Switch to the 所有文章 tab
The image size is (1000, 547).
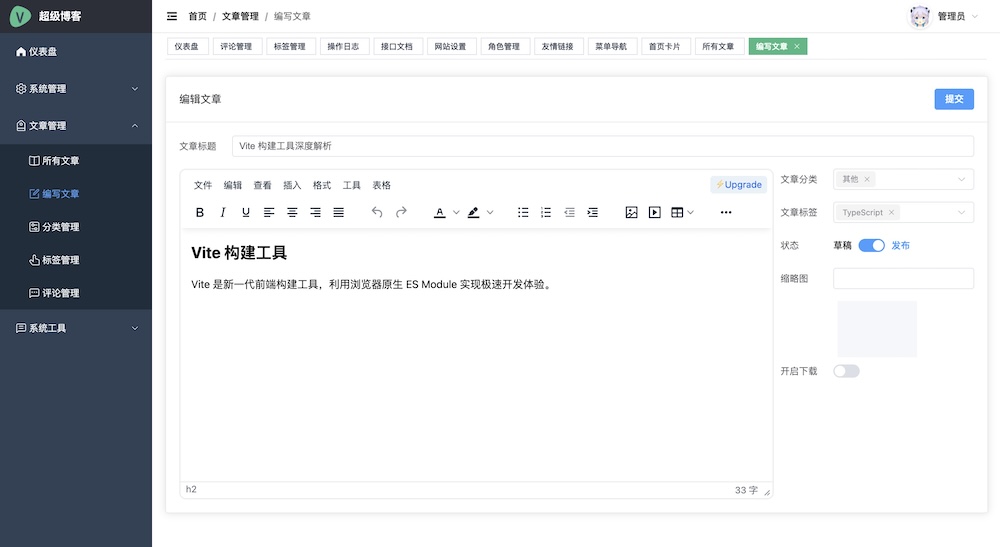pos(718,47)
